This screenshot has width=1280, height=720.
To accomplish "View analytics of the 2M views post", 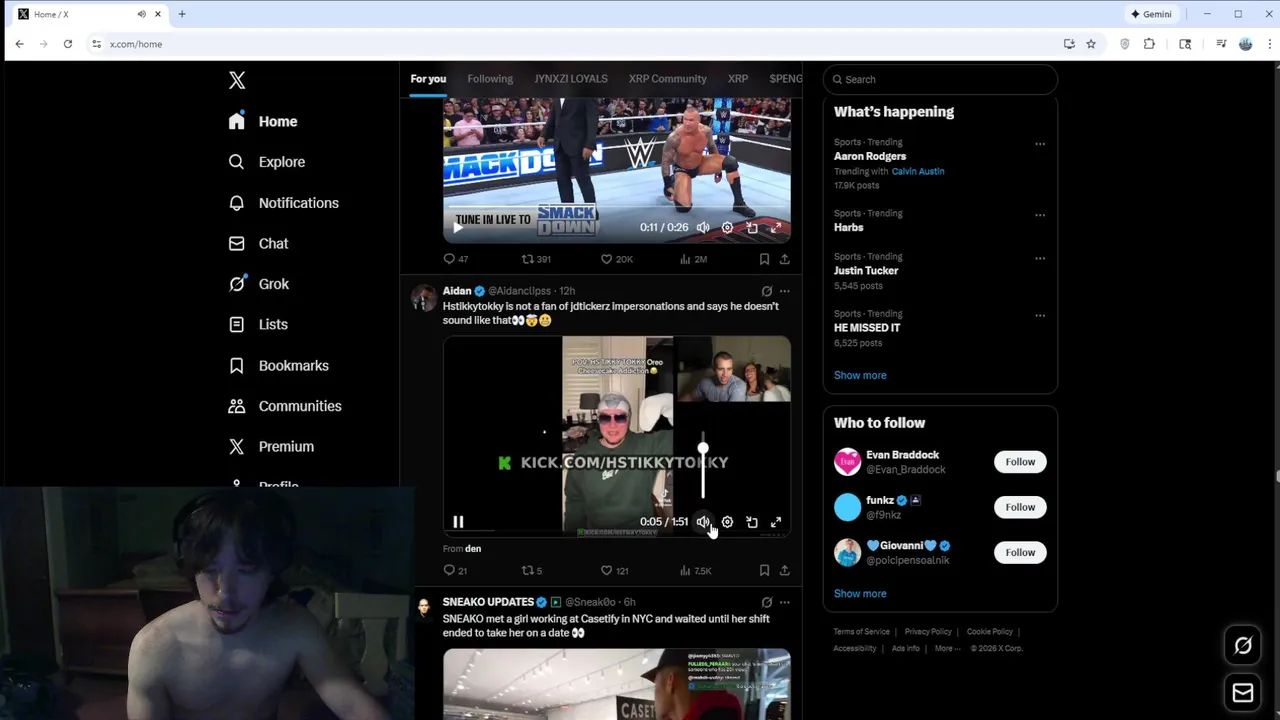I will [x=693, y=259].
